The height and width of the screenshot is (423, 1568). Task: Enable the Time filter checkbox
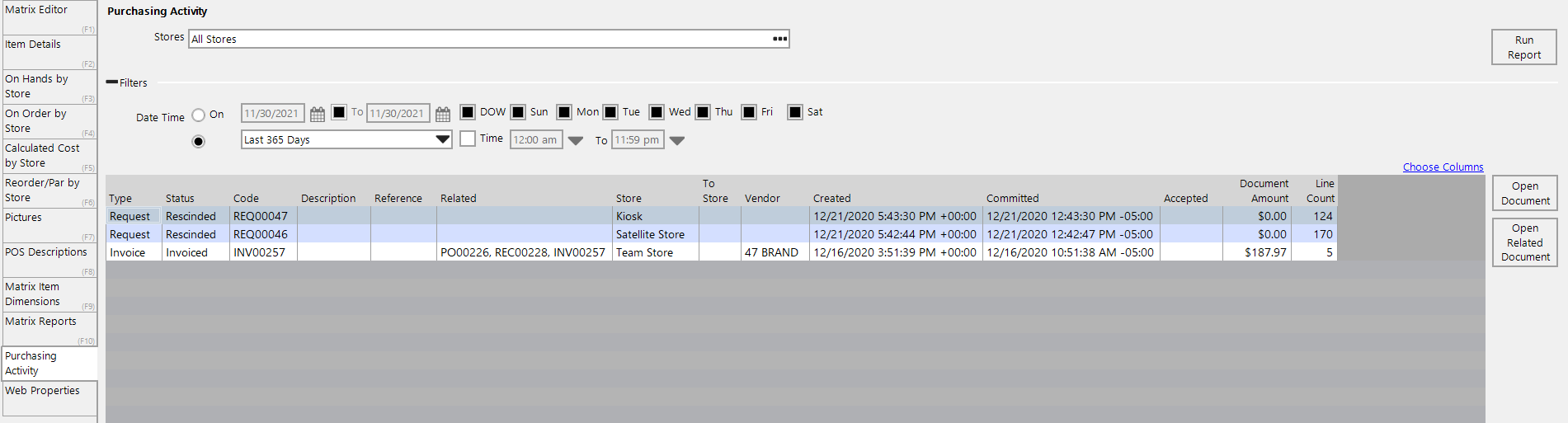(468, 139)
